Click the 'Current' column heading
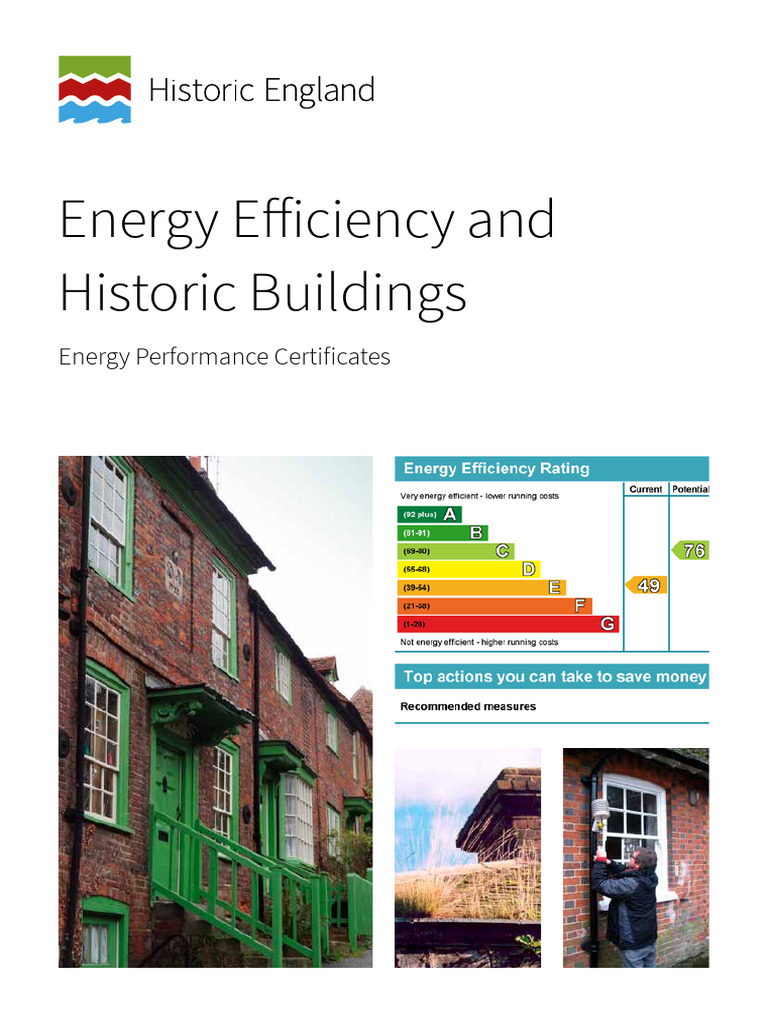Viewport: 768px width, 1024px height. pos(645,489)
